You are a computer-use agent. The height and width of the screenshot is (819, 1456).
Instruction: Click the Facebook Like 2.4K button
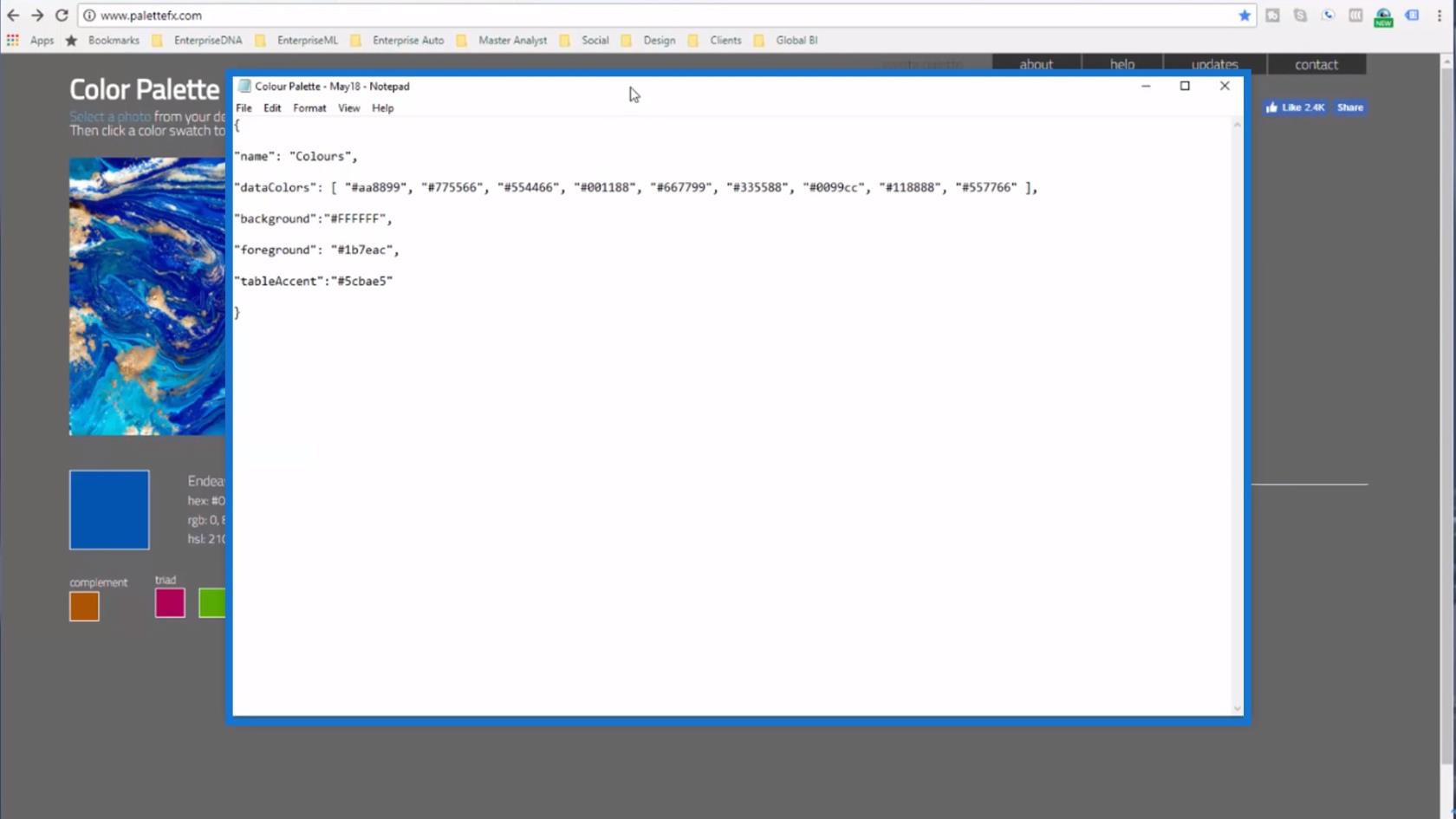pos(1295,107)
